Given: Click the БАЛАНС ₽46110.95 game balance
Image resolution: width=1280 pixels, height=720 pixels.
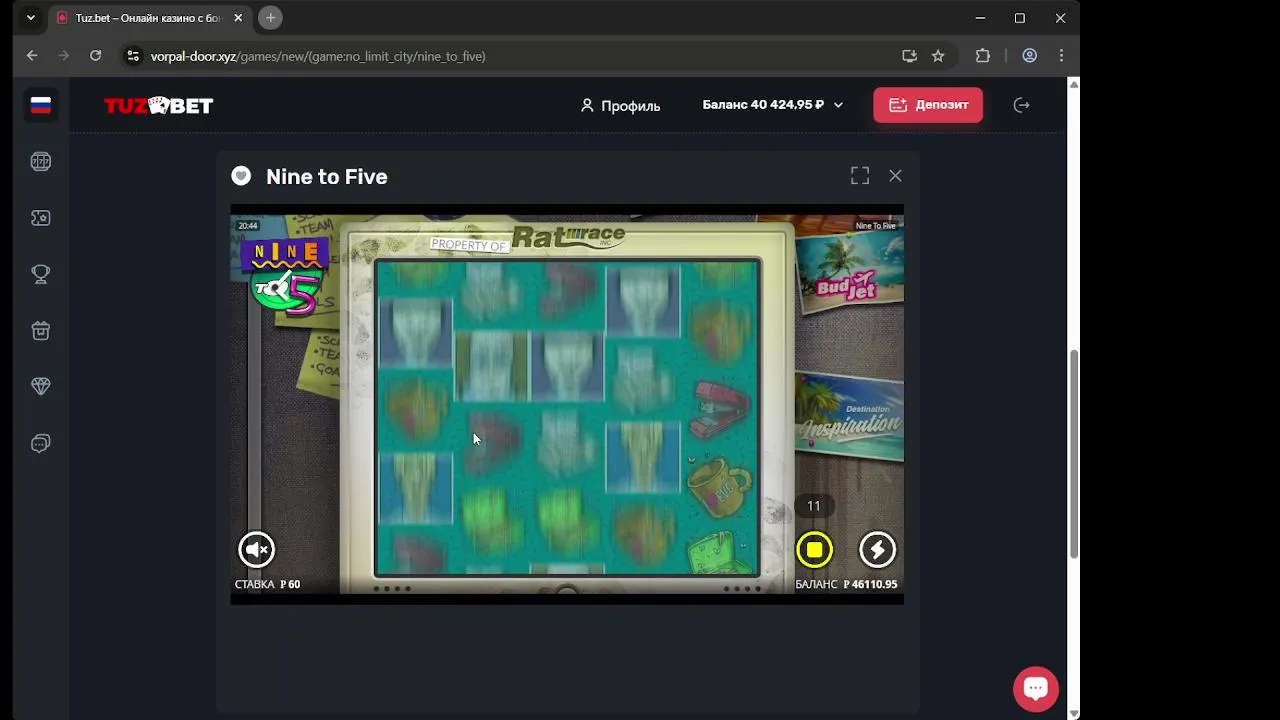Looking at the screenshot, I should coord(846,584).
